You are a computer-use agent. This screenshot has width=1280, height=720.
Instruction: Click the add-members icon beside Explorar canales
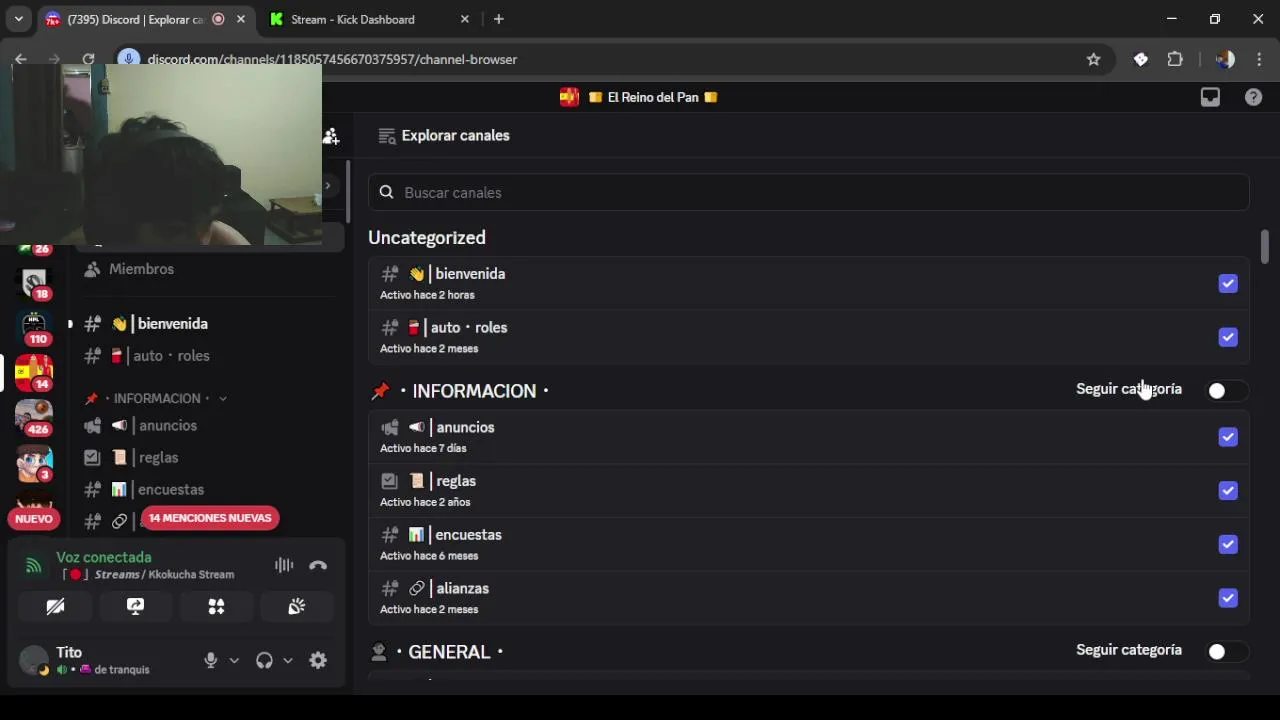[x=331, y=136]
